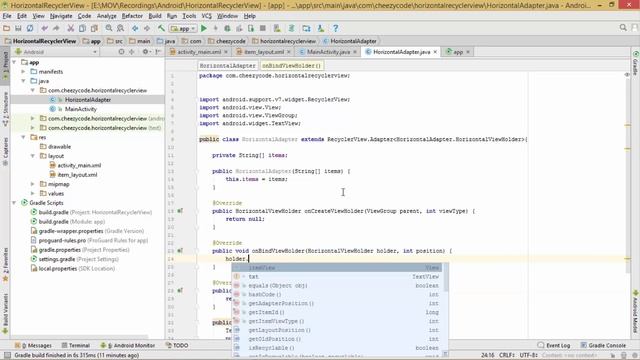Open the Messages tool window
640x360 pixels.
coord(33,345)
